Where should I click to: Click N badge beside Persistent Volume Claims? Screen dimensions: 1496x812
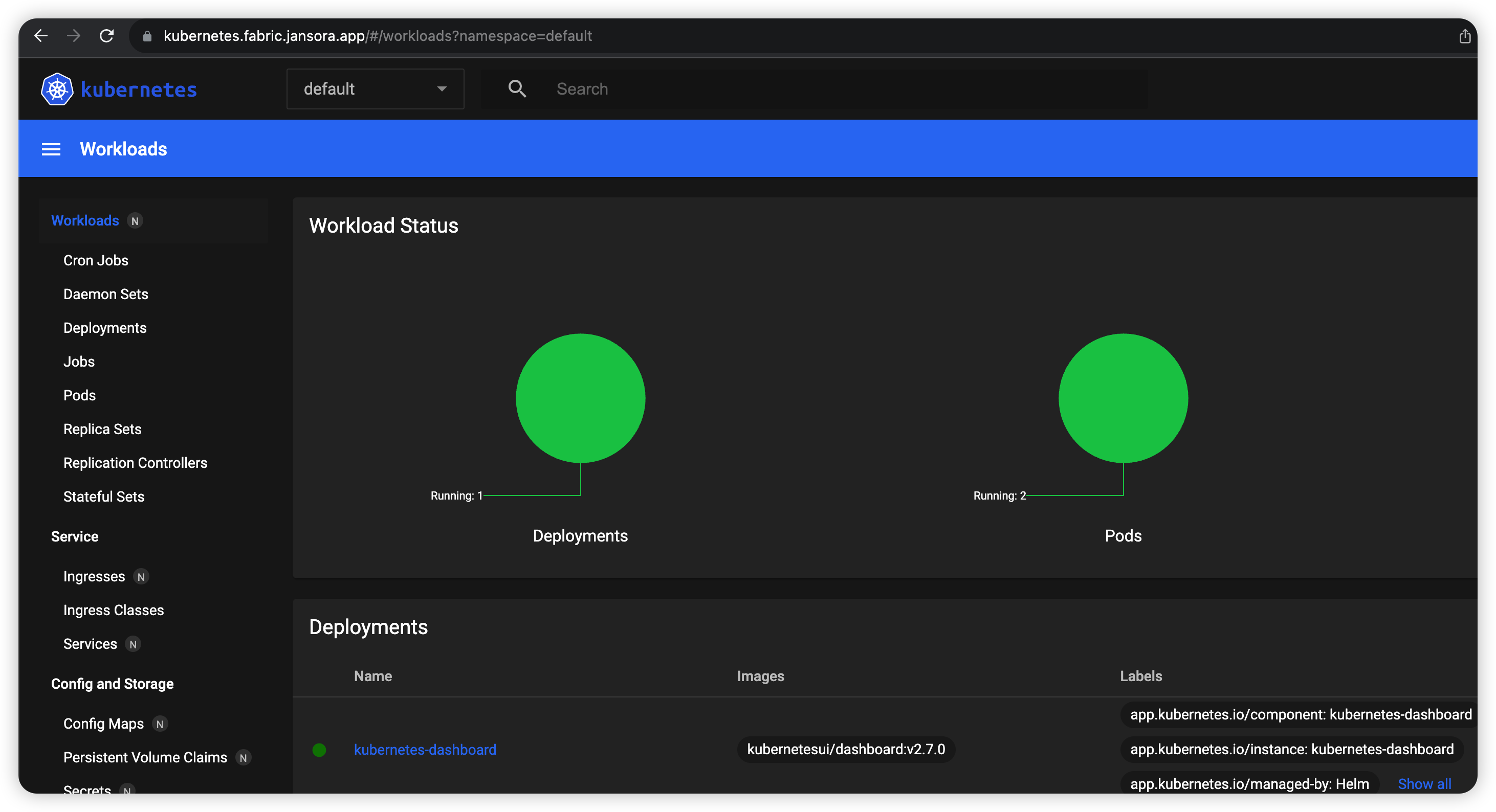pos(244,758)
